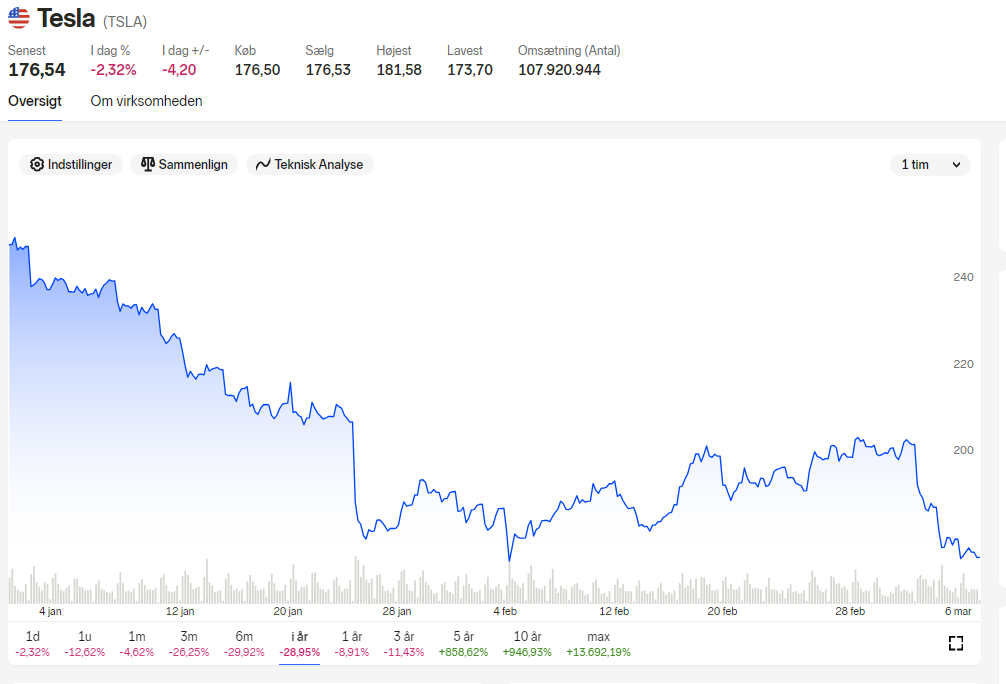
Task: Select the 10 år time range
Action: (527, 644)
